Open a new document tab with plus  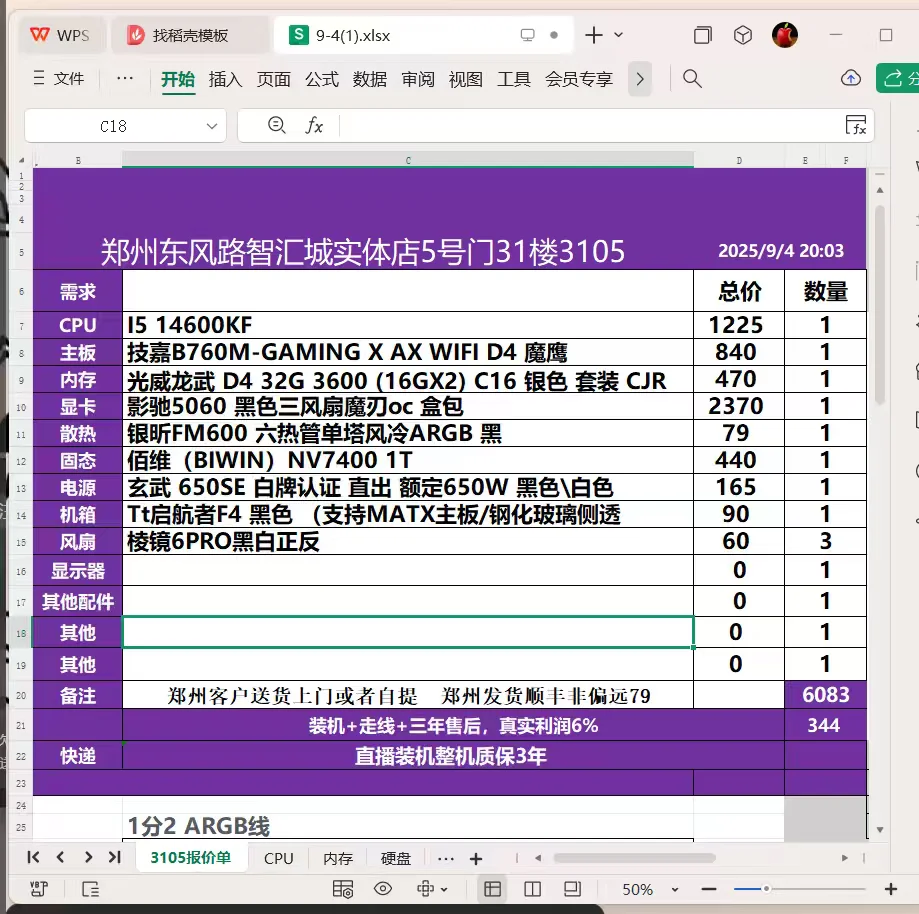coord(594,35)
